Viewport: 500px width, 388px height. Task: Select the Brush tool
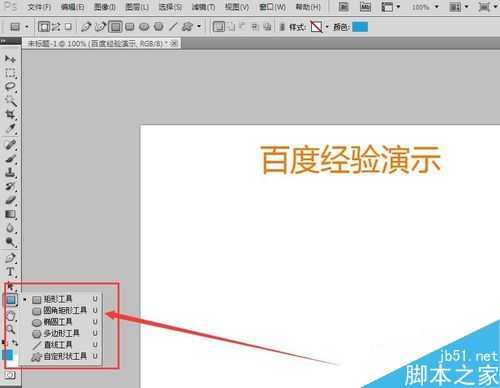tap(10, 159)
